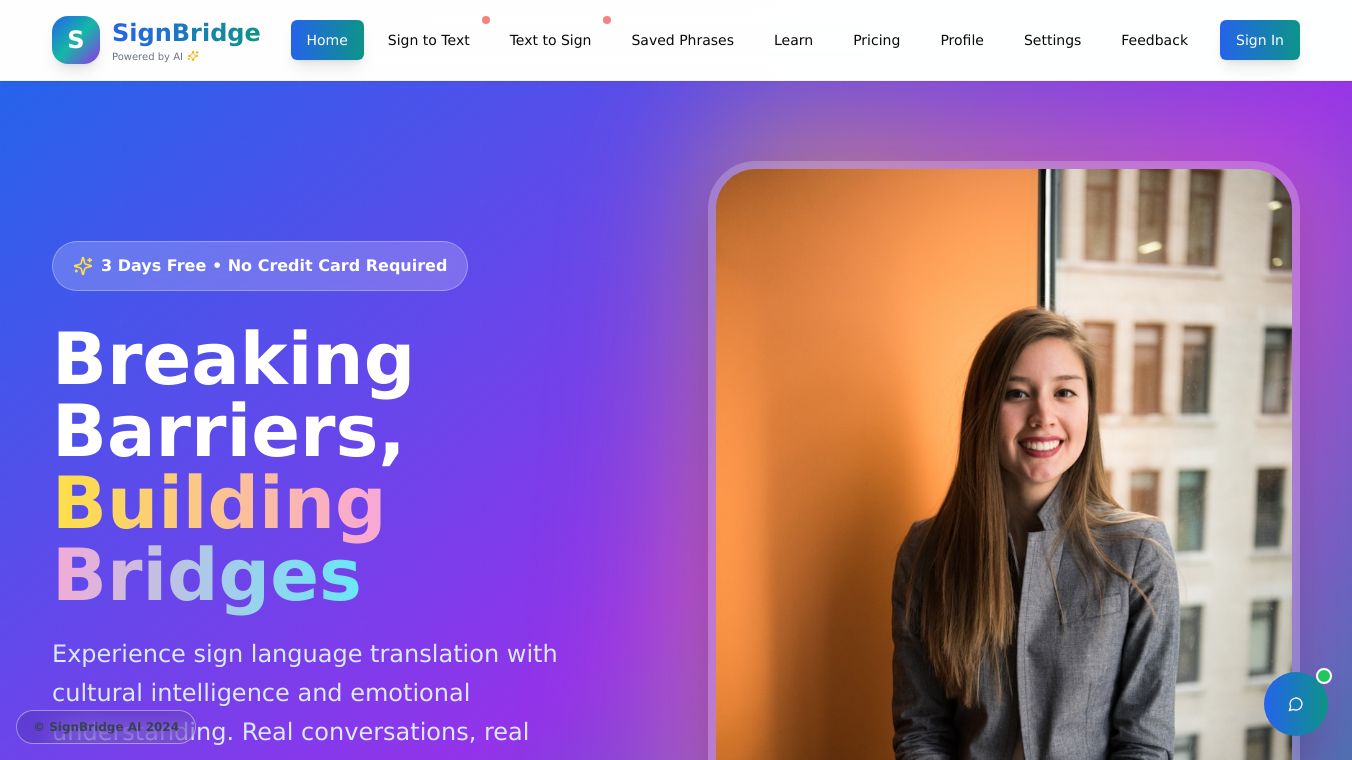Click the red dot on Text to Sign
The image size is (1352, 760).
tap(607, 20)
